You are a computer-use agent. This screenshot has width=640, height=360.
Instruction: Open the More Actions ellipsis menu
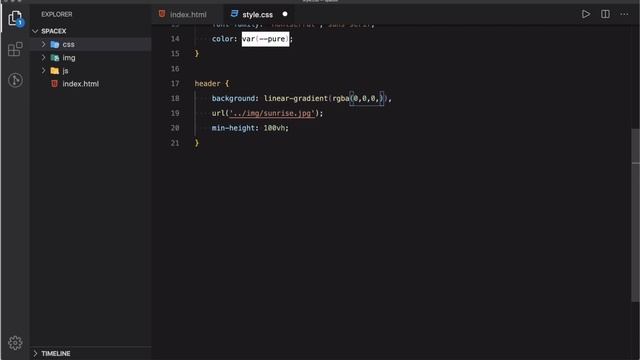(x=624, y=14)
